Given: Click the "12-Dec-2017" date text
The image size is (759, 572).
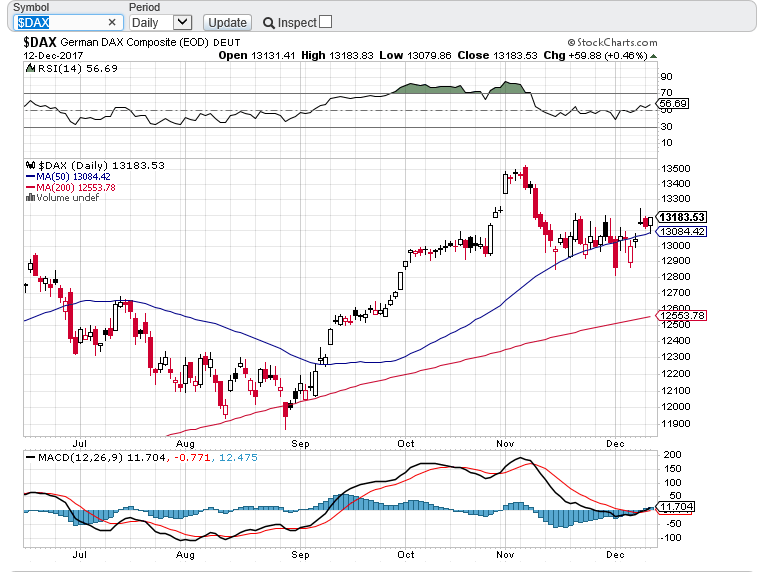Looking at the screenshot, I should [x=53, y=56].
